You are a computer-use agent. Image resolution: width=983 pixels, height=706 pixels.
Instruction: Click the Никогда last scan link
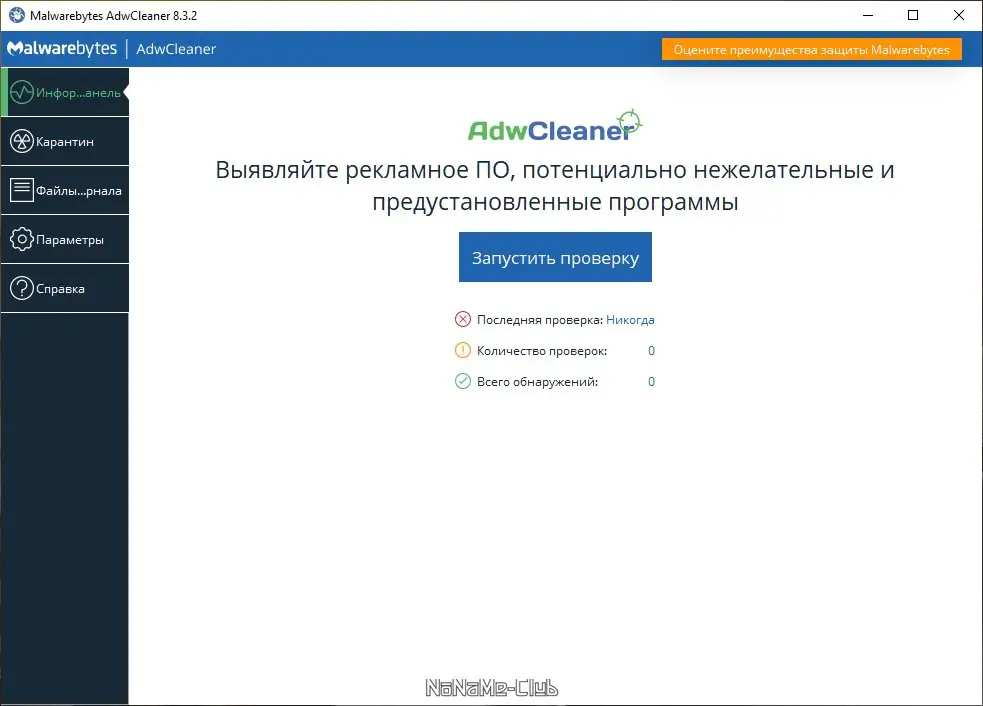pos(630,320)
